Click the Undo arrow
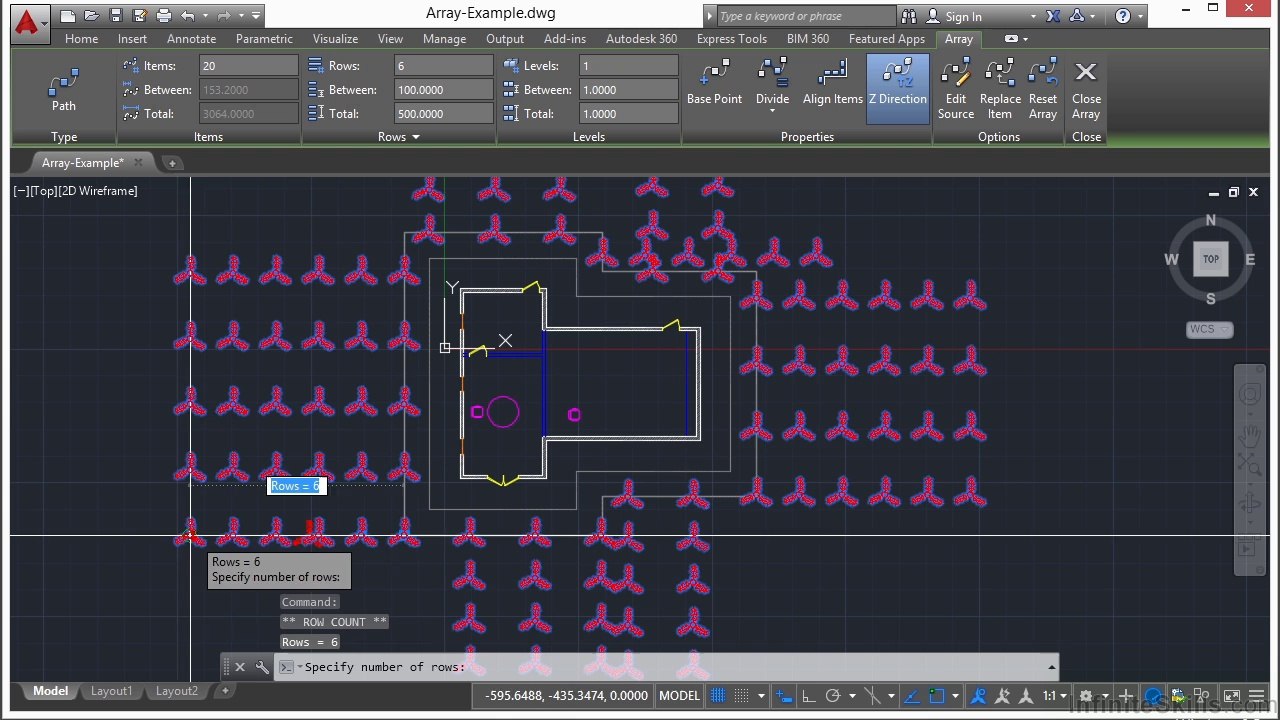Viewport: 1280px width, 720px height. (187, 16)
